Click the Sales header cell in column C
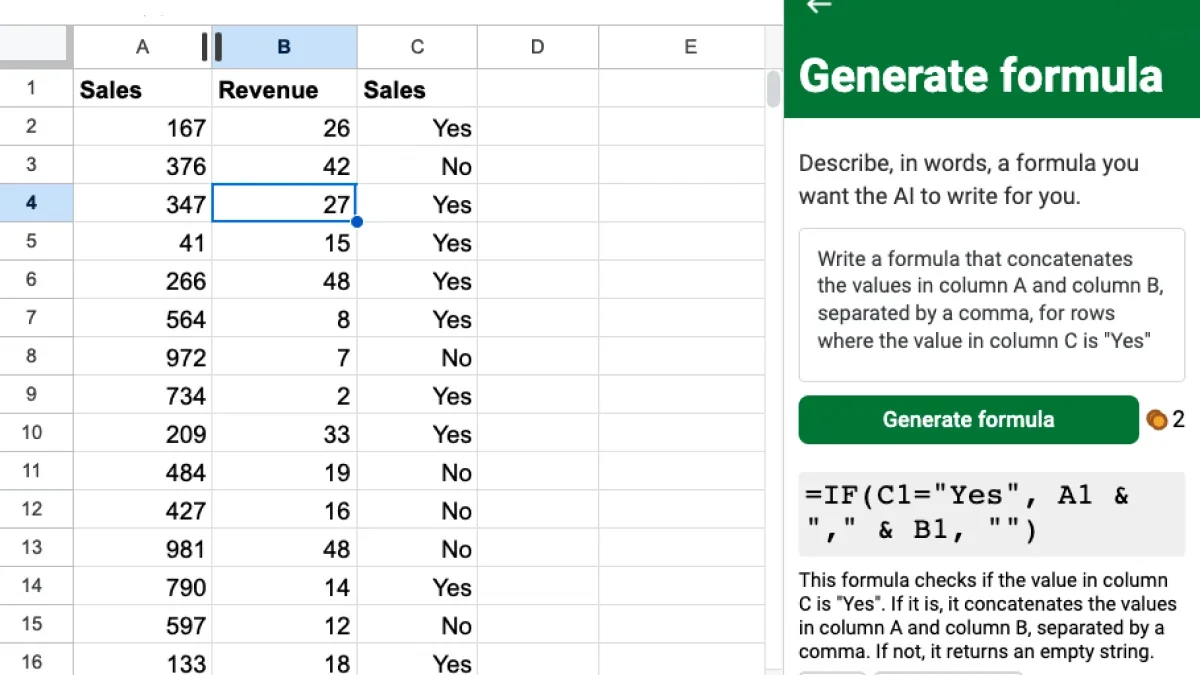Image resolution: width=1200 pixels, height=675 pixels. 417,90
